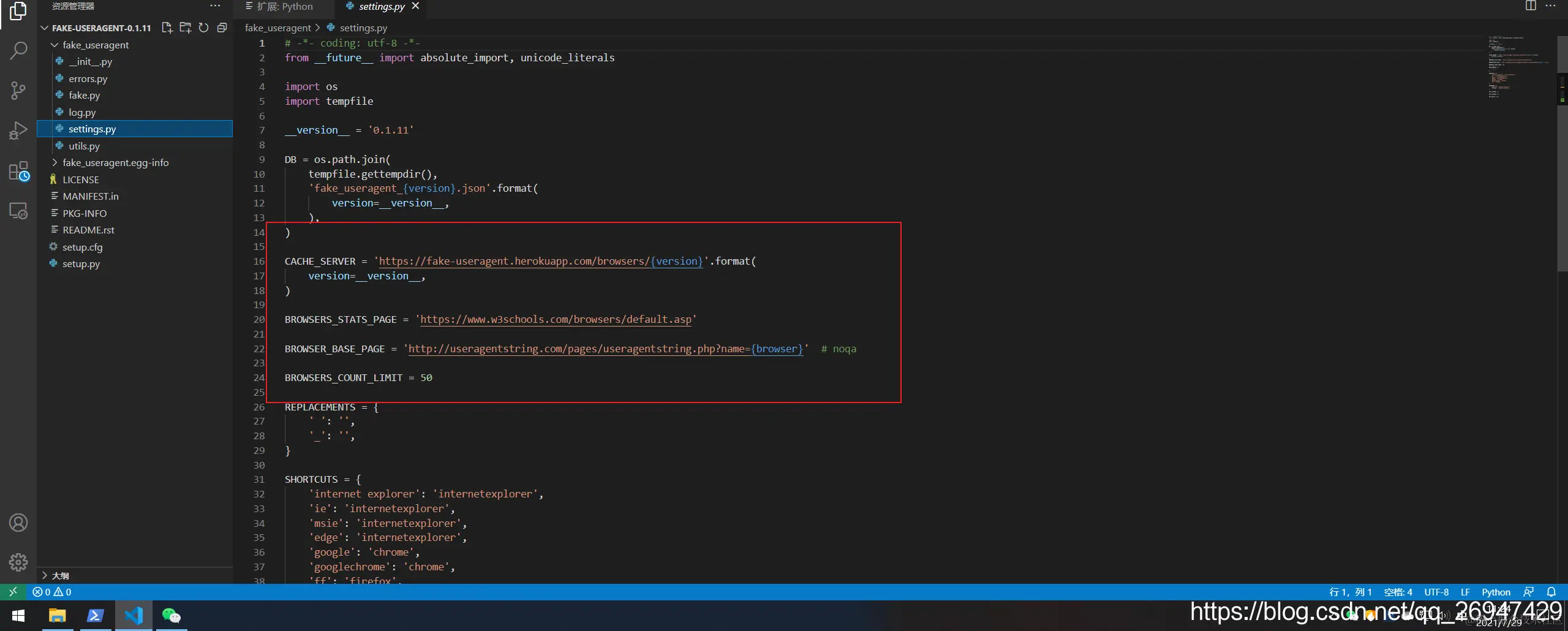Open the Windows Start menu

[18, 616]
